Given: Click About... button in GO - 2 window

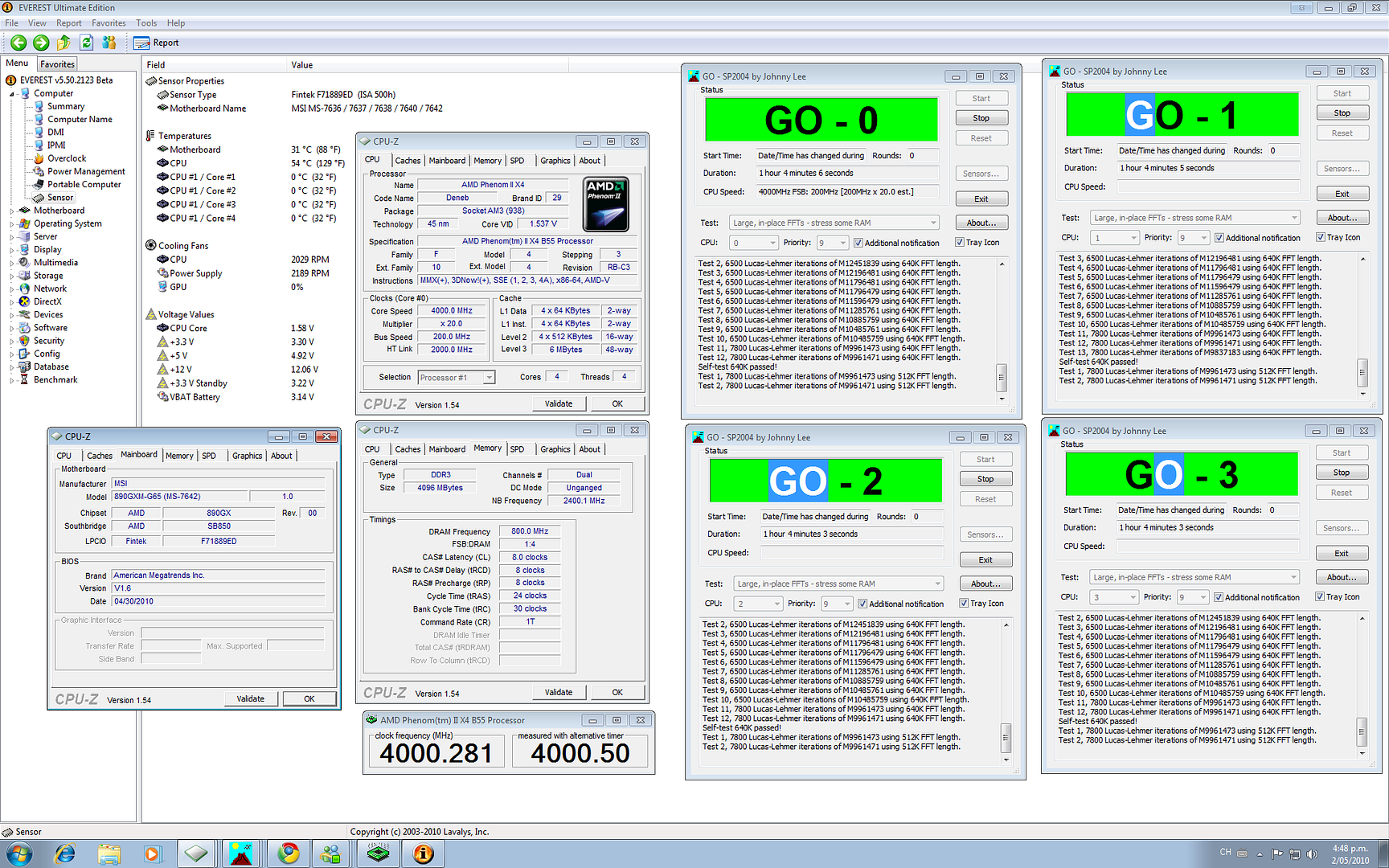Looking at the screenshot, I should (x=985, y=583).
